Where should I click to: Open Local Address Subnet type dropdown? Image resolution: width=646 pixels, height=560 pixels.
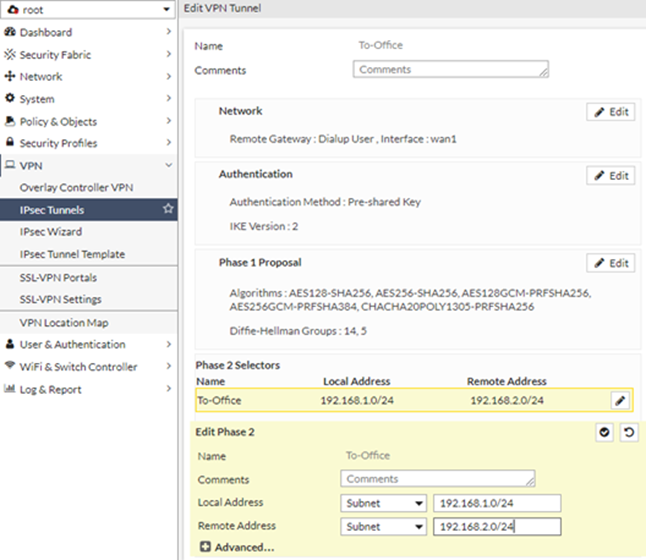click(384, 503)
